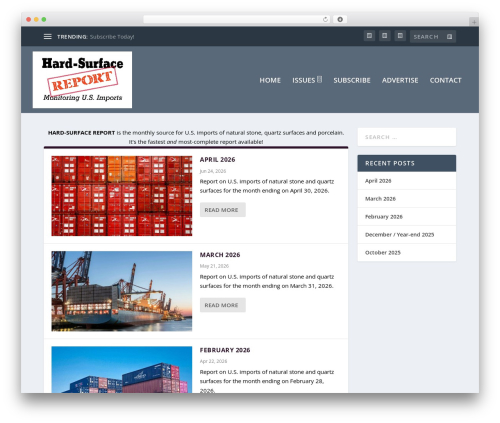Click the cargo ship port thumbnail
Image resolution: width=500 pixels, height=423 pixels.
point(122,291)
